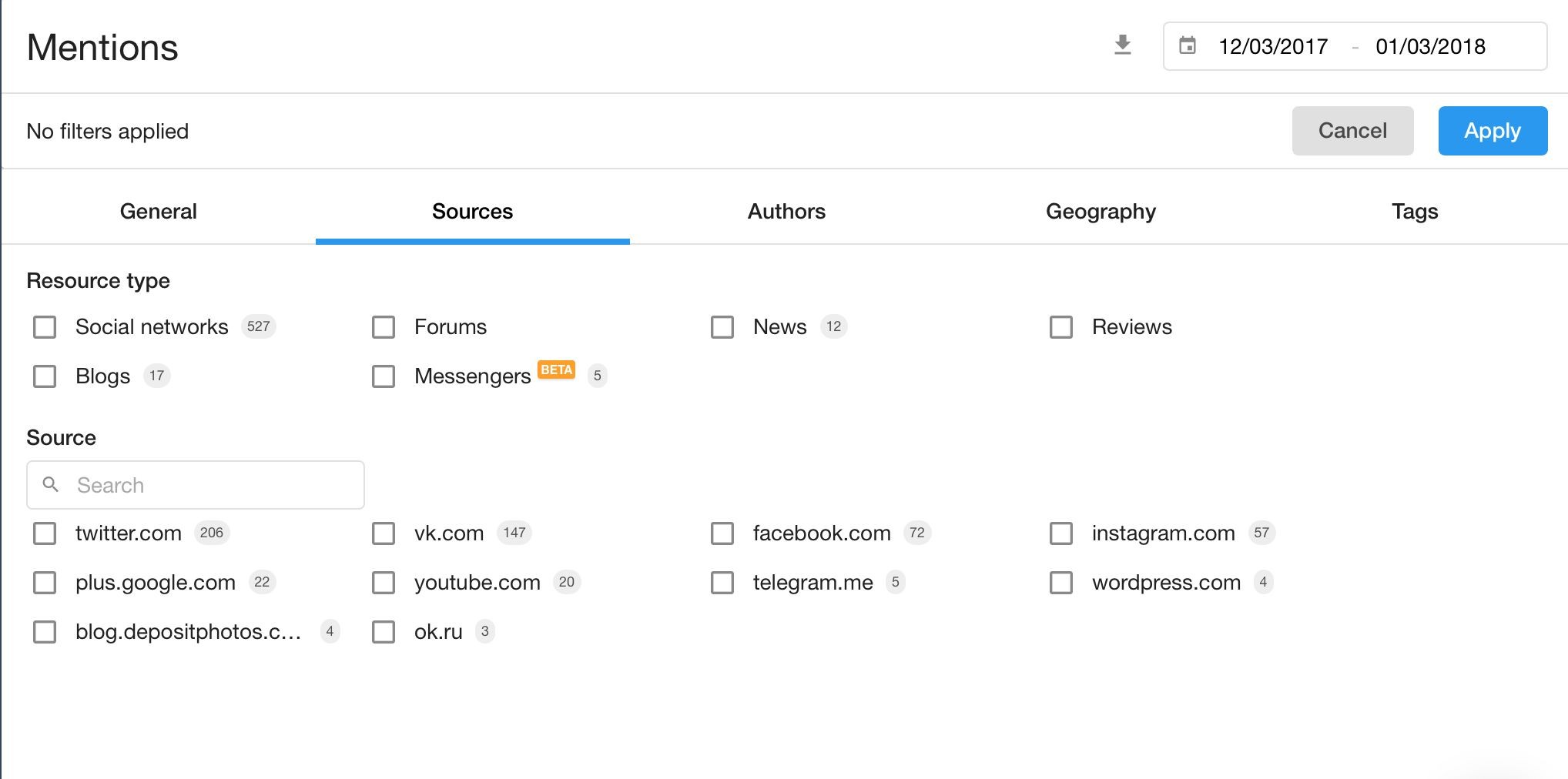Toggle the youtube.com checkbox
This screenshot has height=779, width=1568.
[x=384, y=583]
